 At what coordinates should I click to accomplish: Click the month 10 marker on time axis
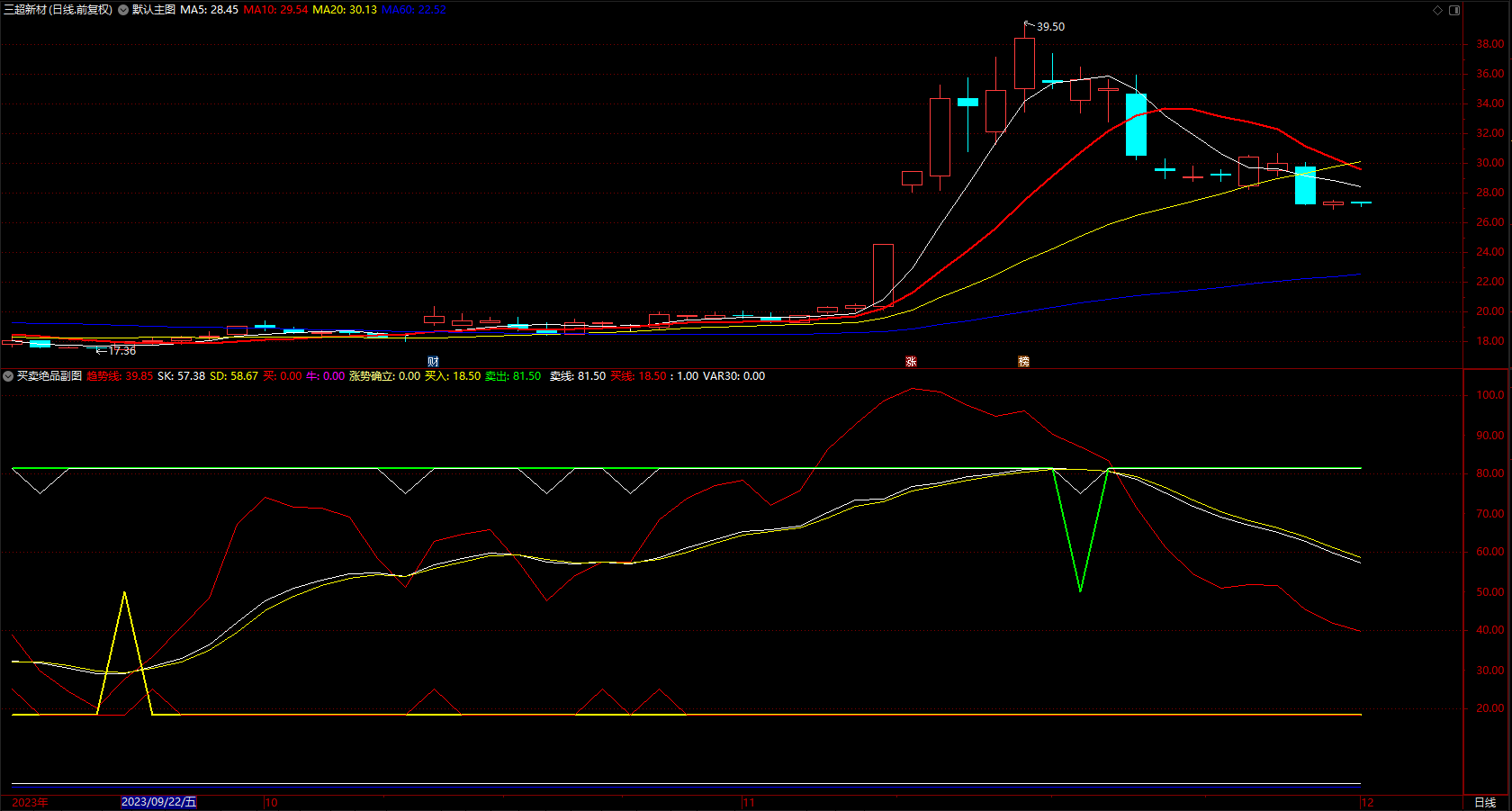click(272, 802)
